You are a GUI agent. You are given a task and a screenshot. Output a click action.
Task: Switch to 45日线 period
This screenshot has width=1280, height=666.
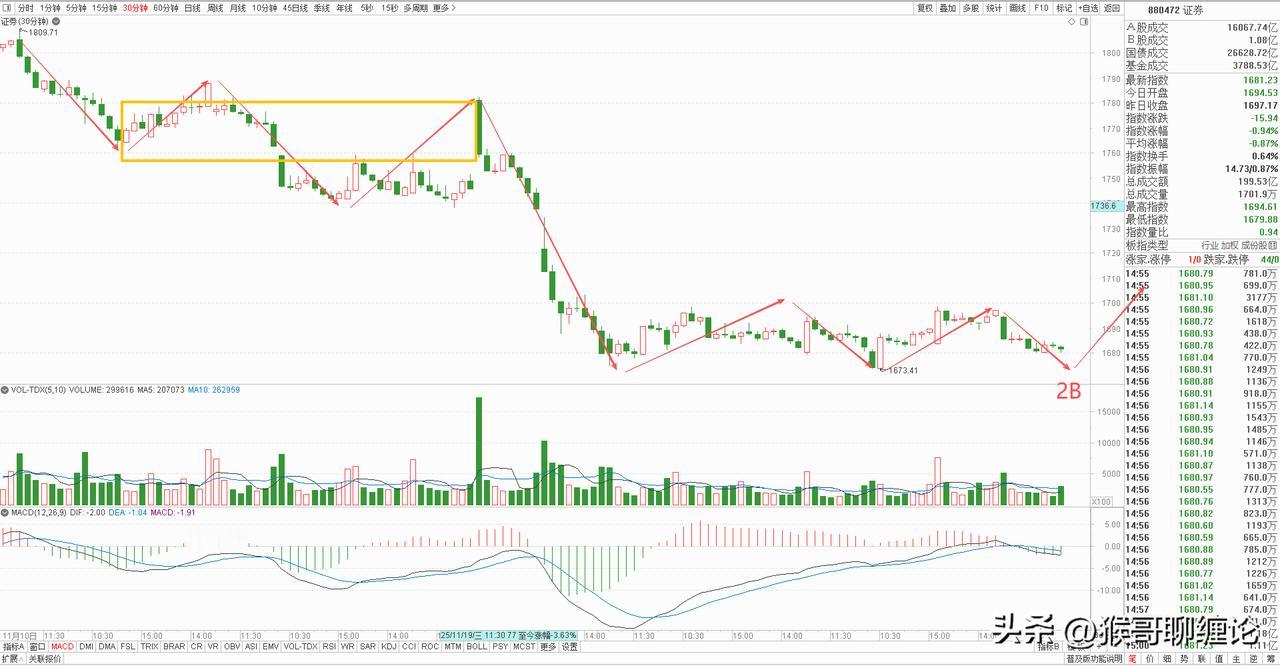click(x=295, y=8)
